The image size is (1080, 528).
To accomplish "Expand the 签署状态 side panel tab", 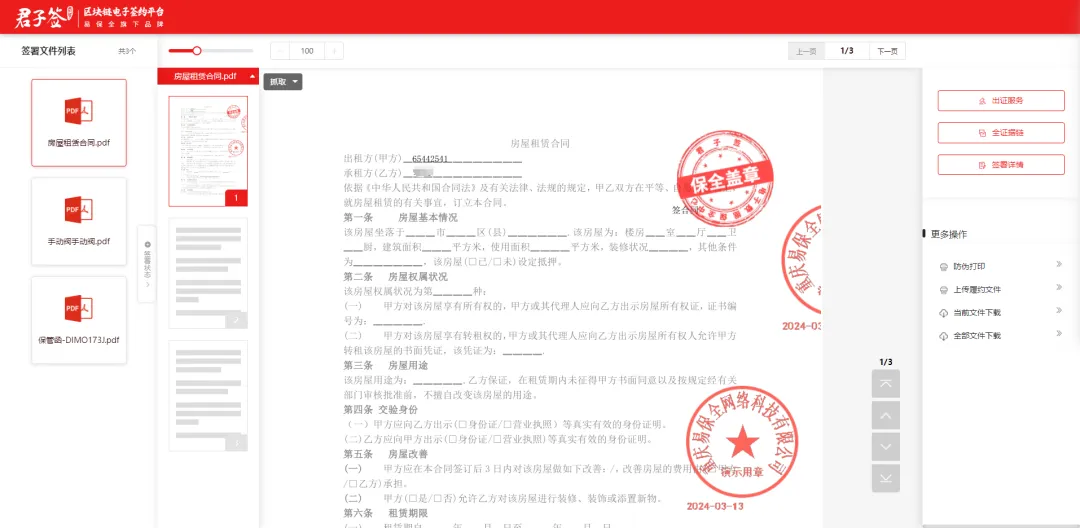I will [x=147, y=264].
